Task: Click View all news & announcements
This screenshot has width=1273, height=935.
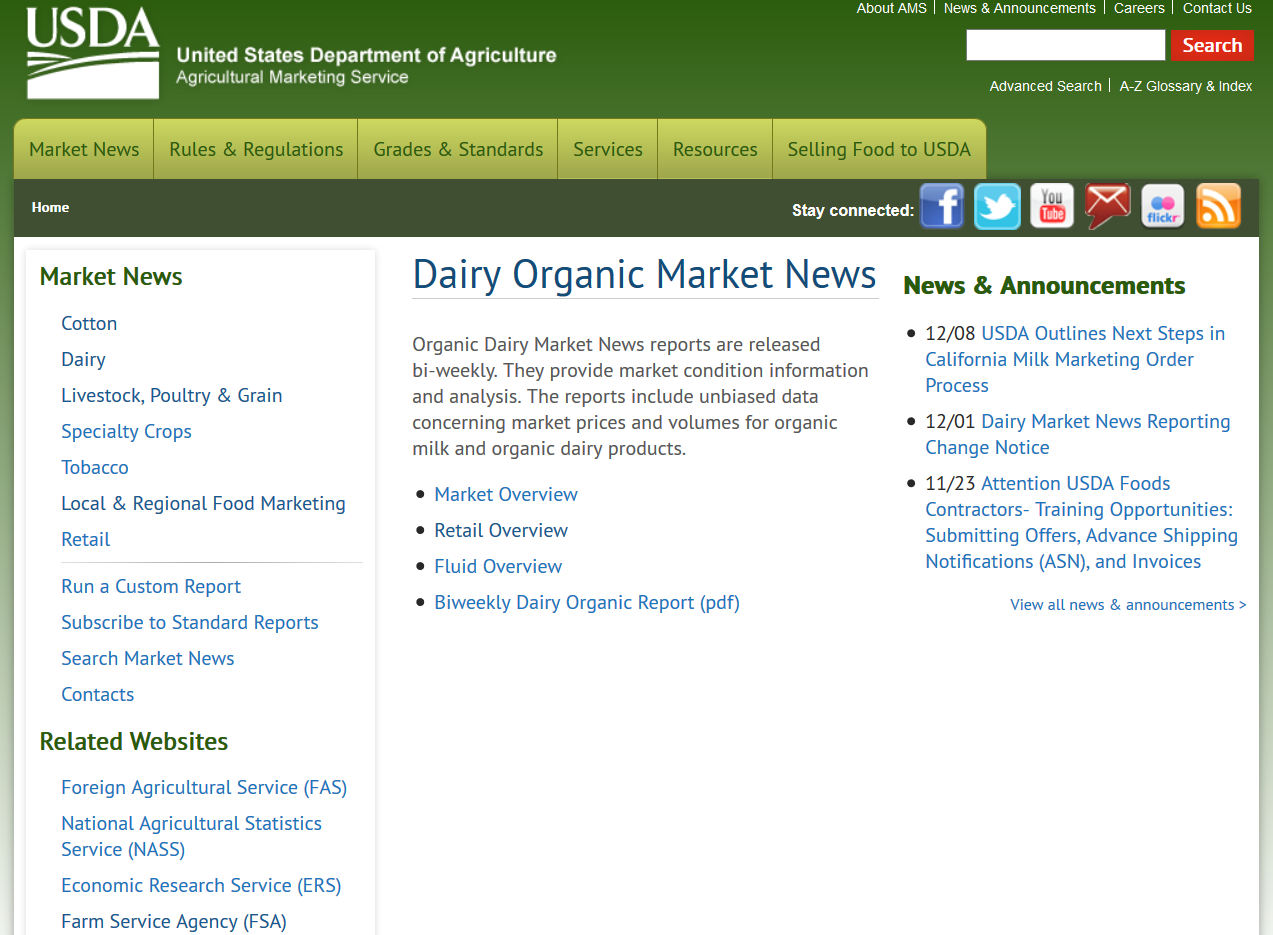Action: 1128,604
